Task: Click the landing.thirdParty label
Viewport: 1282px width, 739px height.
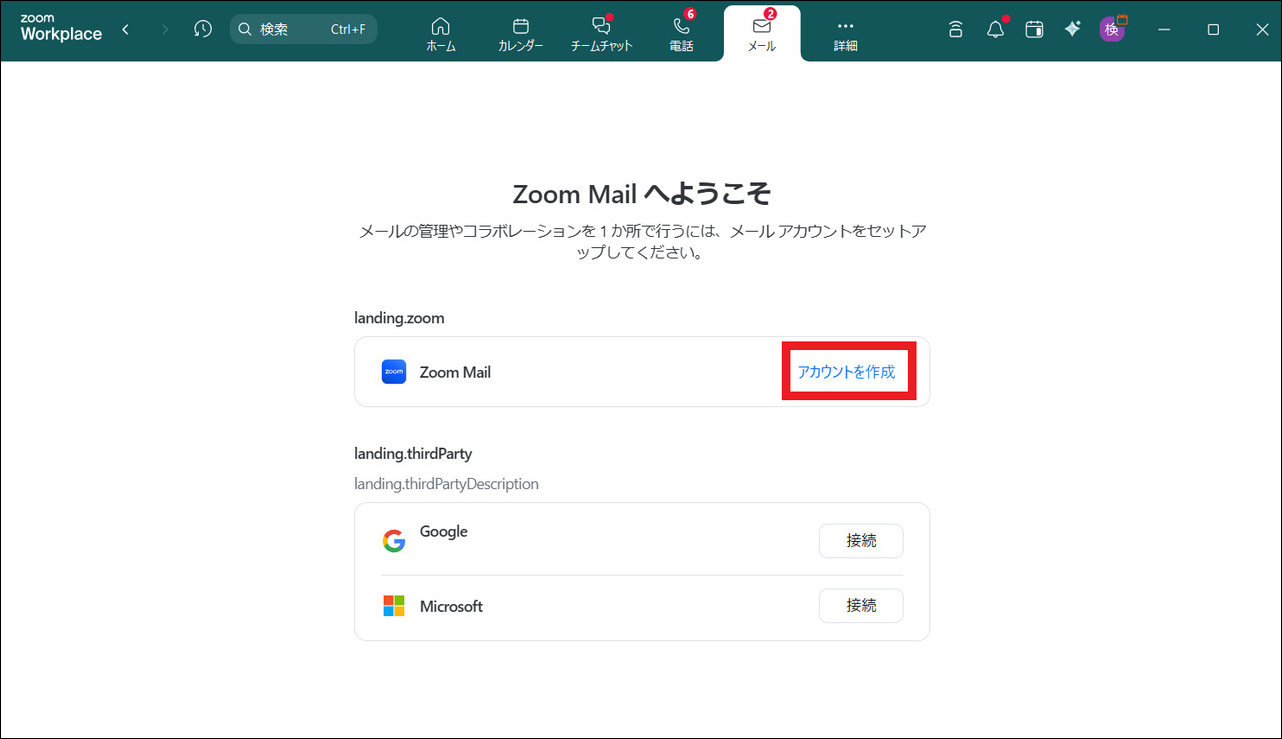Action: pyautogui.click(x=413, y=454)
